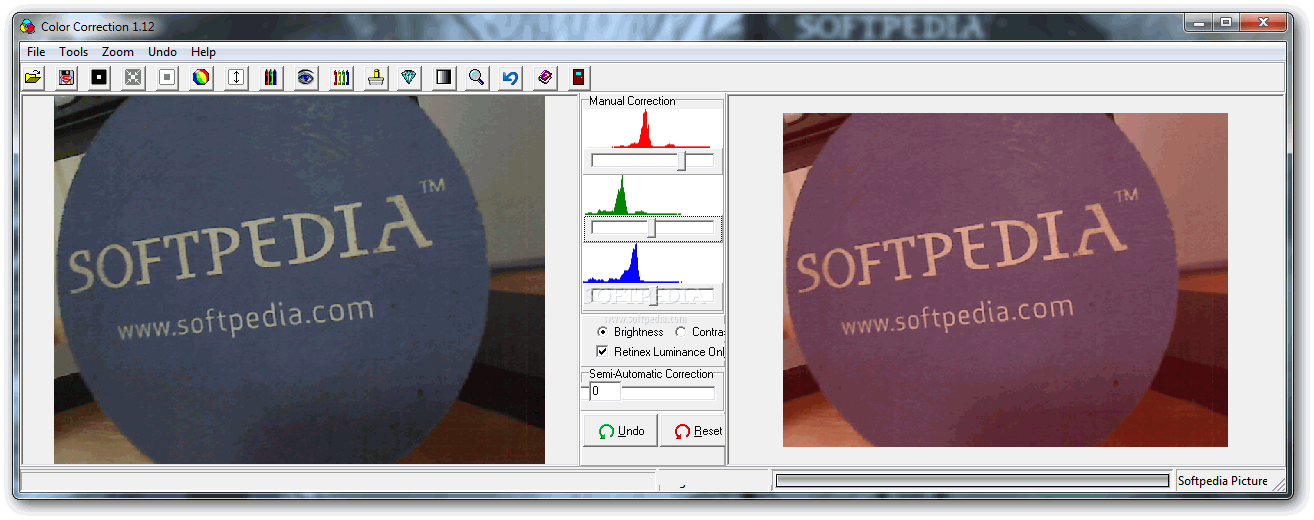Screen dimensions: 1314x520
Task: Click the purple help book icon
Action: 545,77
